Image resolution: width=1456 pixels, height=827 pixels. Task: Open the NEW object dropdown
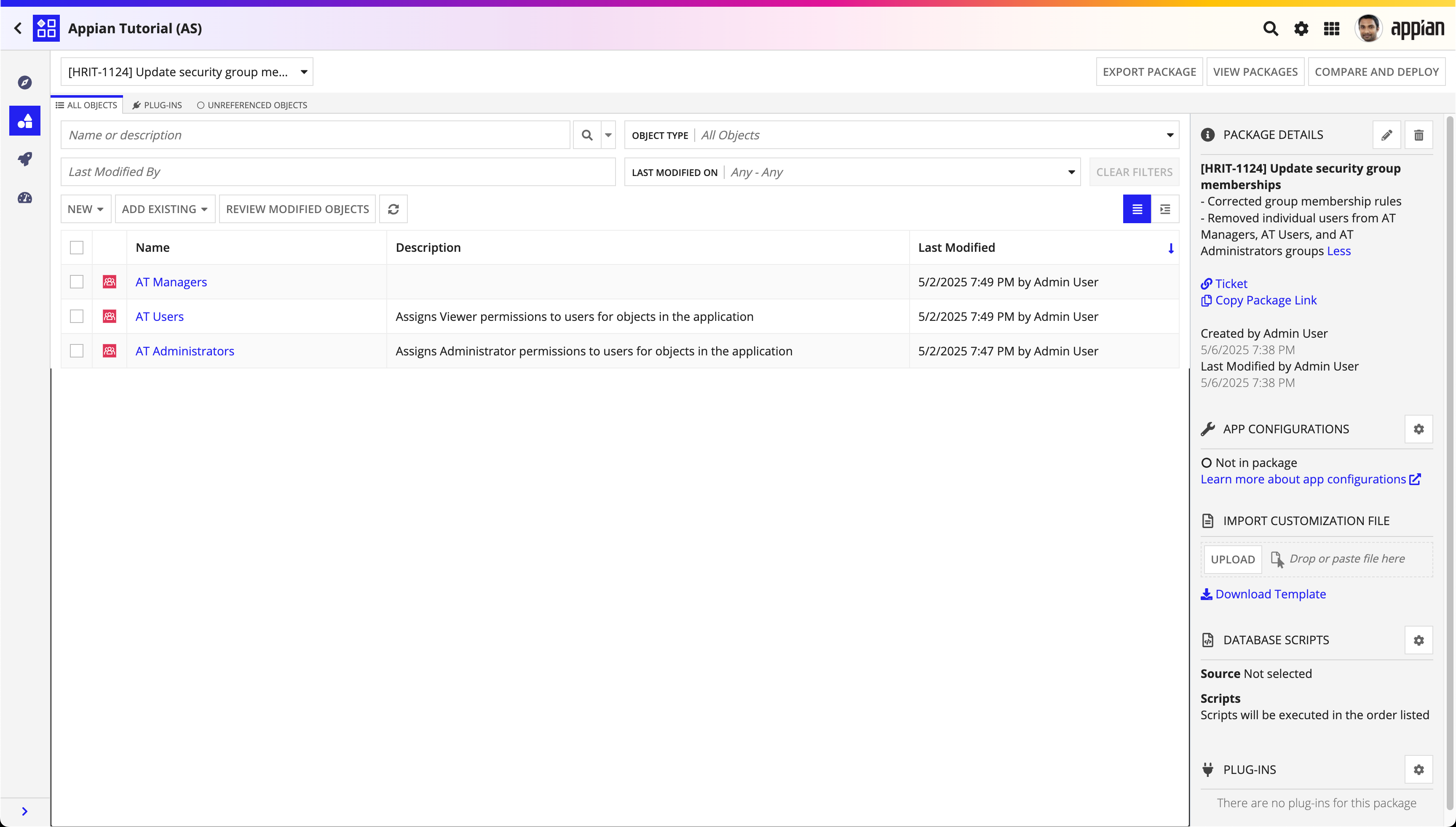86,209
